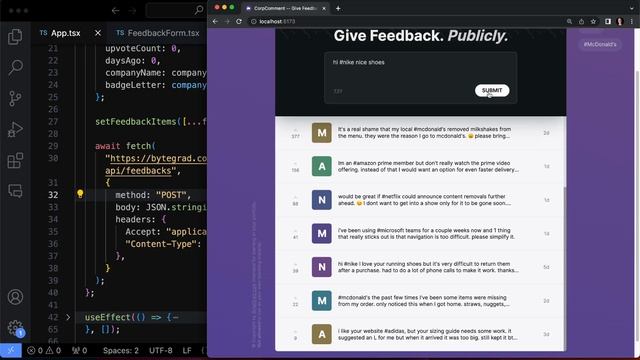Viewport: 640px width, 360px height.
Task: Open the Source Control icon in VS Code
Action: [15, 98]
